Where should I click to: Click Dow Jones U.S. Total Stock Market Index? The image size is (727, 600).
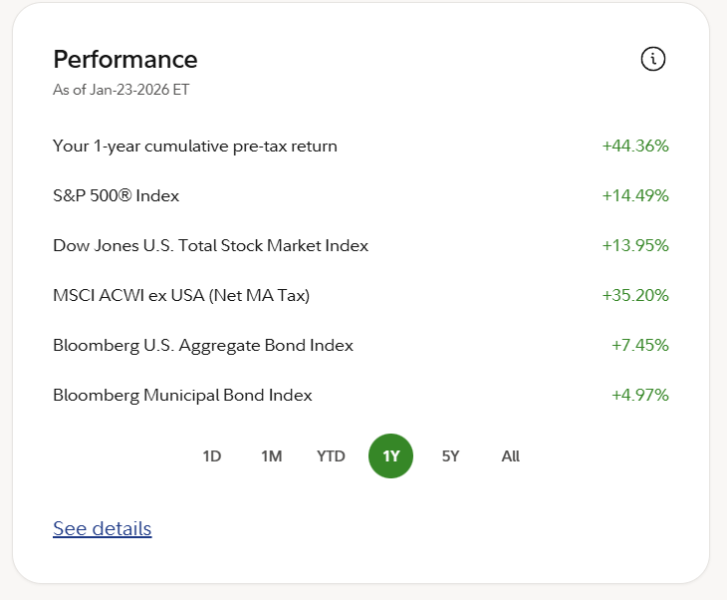click(210, 246)
